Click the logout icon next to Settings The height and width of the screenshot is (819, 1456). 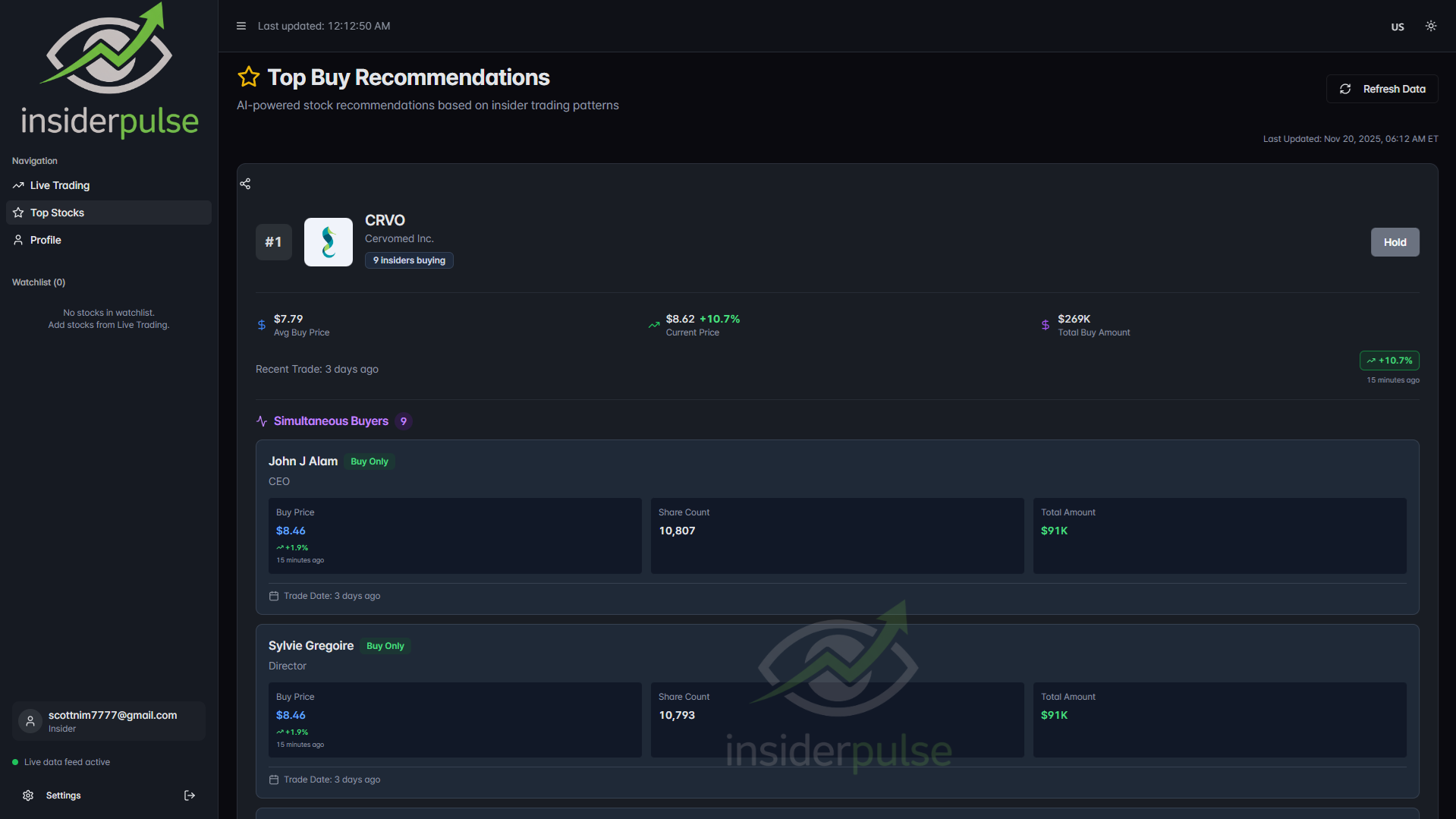coord(189,795)
